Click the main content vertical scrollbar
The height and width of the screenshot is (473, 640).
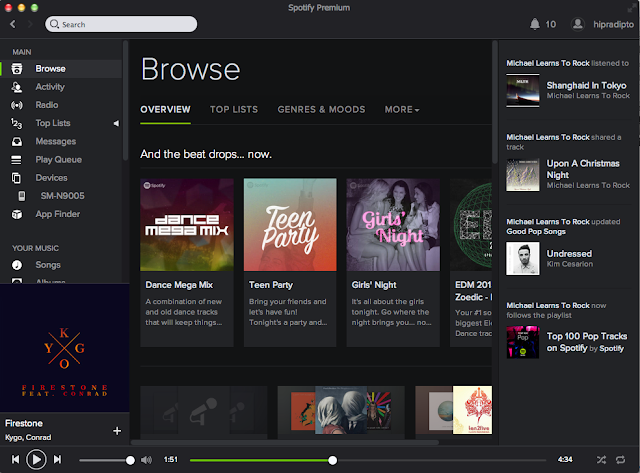coord(495,102)
